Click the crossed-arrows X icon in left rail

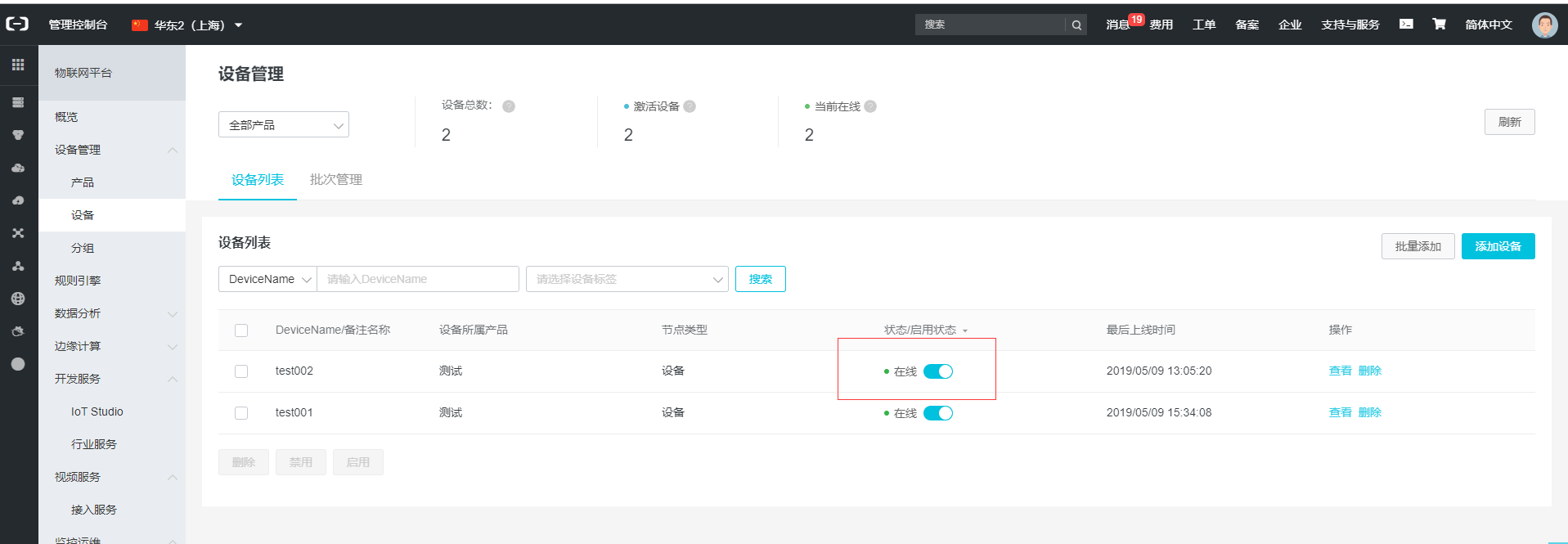tap(18, 233)
